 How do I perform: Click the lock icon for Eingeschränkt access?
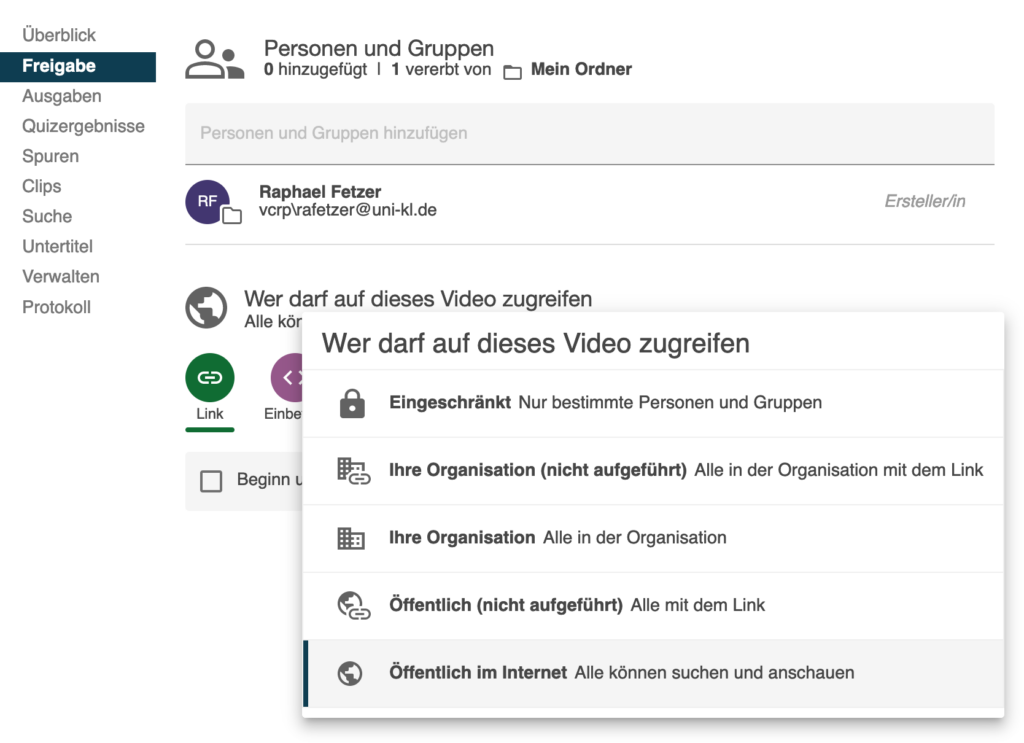click(353, 401)
